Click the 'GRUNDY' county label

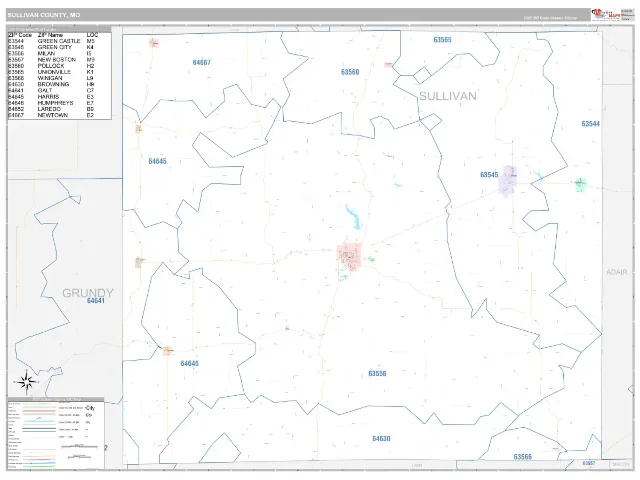click(88, 293)
